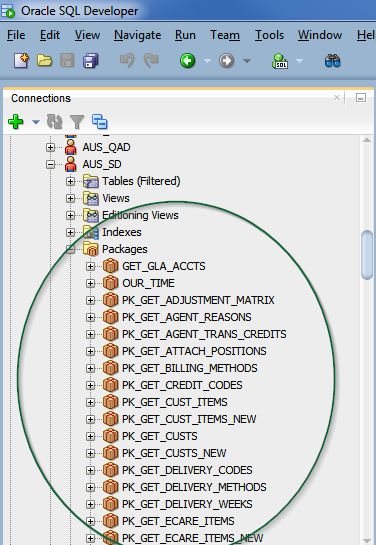Expand the PK_GET_CUSTS package
Viewport: 376px width, 545px height.
pyautogui.click(x=90, y=437)
